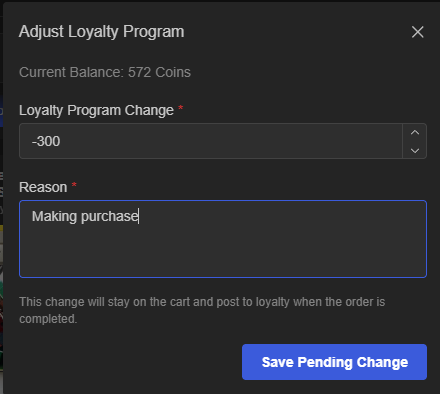Save the pending loyalty change
This screenshot has width=440, height=394.
click(334, 362)
